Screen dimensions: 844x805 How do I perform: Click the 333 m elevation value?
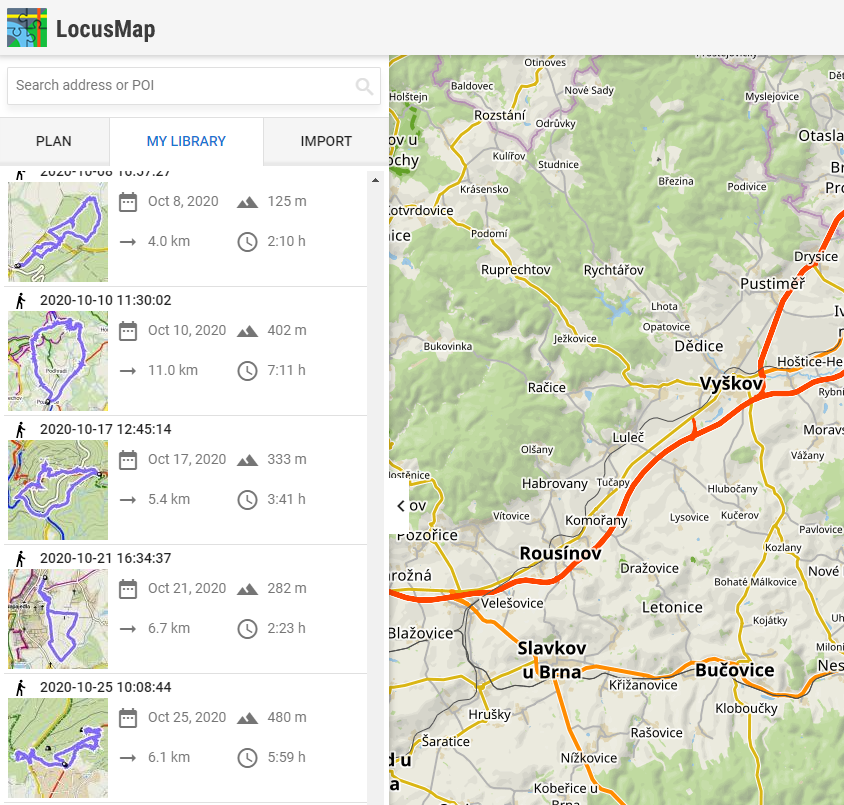[287, 459]
